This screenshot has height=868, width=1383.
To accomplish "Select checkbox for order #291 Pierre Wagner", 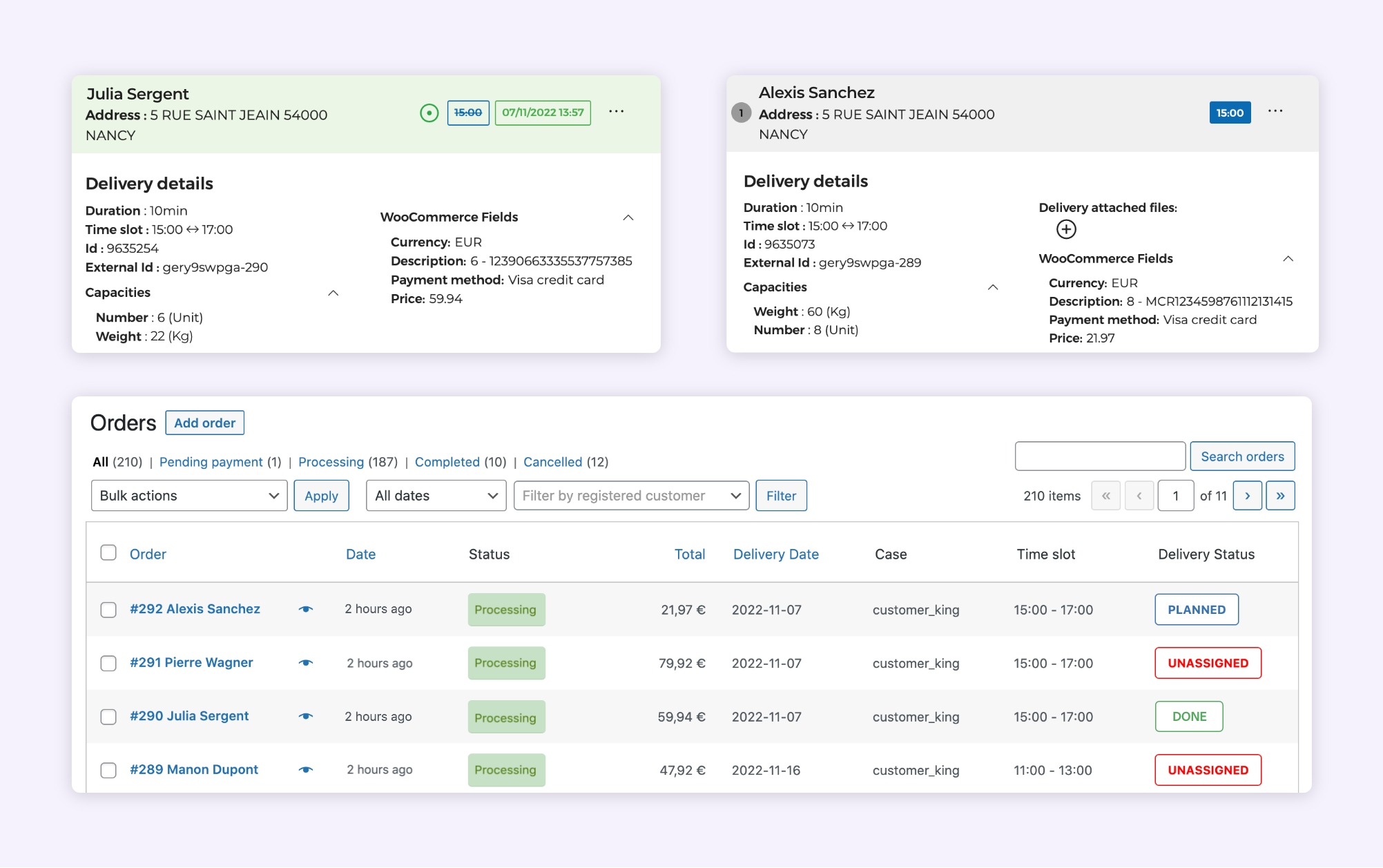I will (x=108, y=663).
